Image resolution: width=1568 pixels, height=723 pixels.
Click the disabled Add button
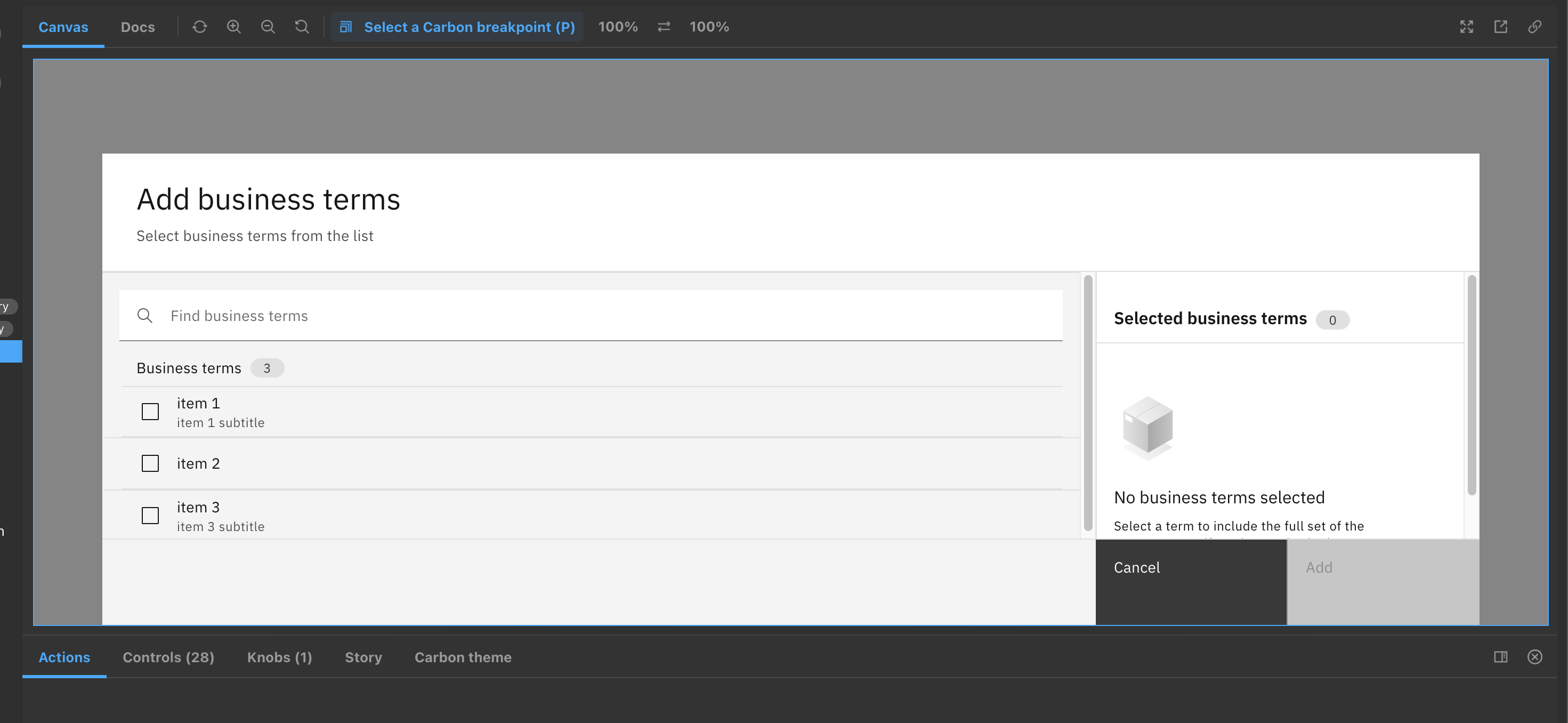1383,582
